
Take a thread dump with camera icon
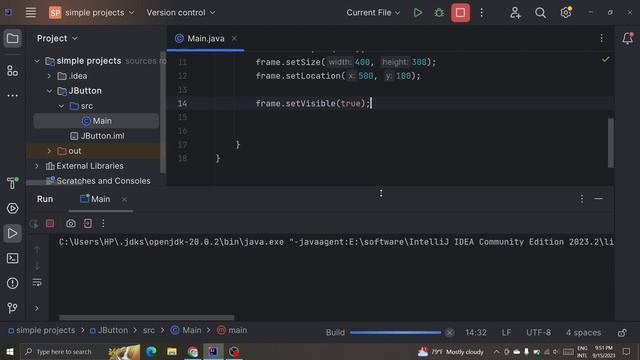tap(71, 224)
